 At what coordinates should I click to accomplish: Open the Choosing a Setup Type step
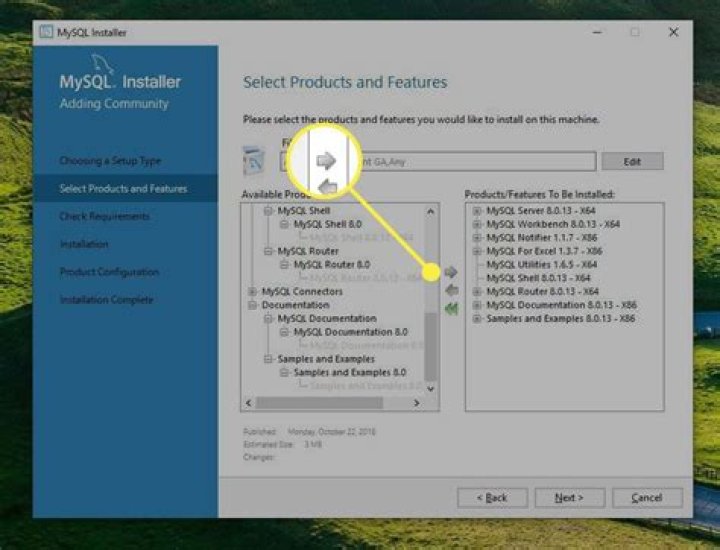(110, 160)
